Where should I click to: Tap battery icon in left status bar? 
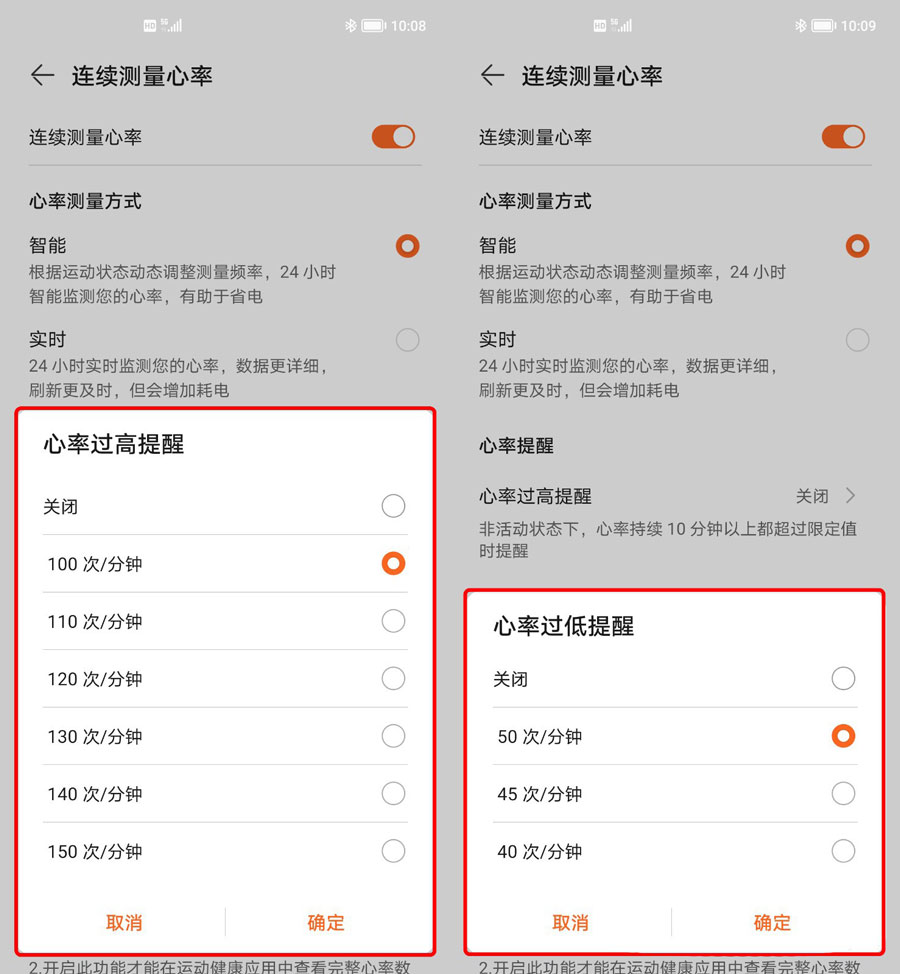pos(374,25)
